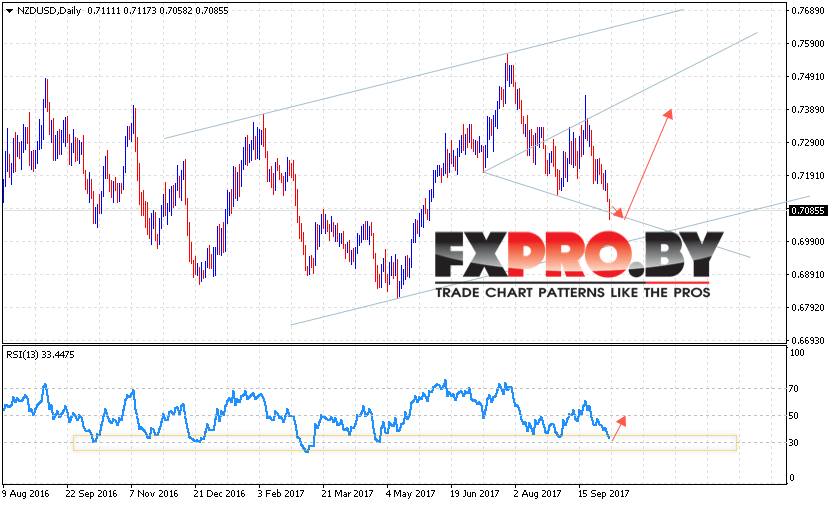This screenshot has height=505, width=829.
Task: Open the dropdown triangle beside NZDUSD,Daily
Action: [9, 11]
